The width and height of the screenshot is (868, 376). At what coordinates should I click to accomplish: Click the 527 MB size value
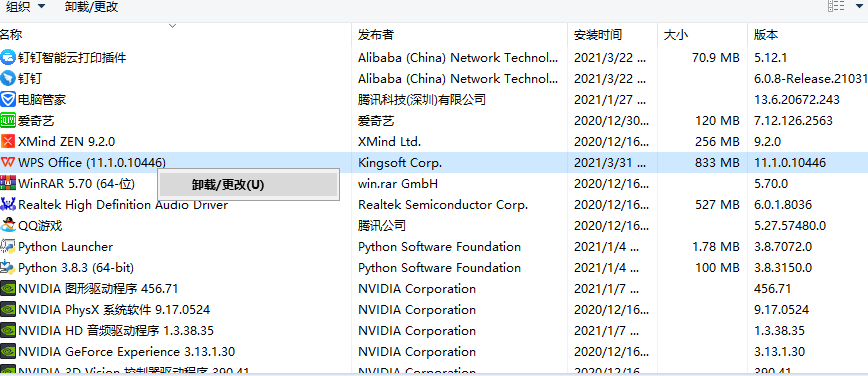pyautogui.click(x=717, y=204)
